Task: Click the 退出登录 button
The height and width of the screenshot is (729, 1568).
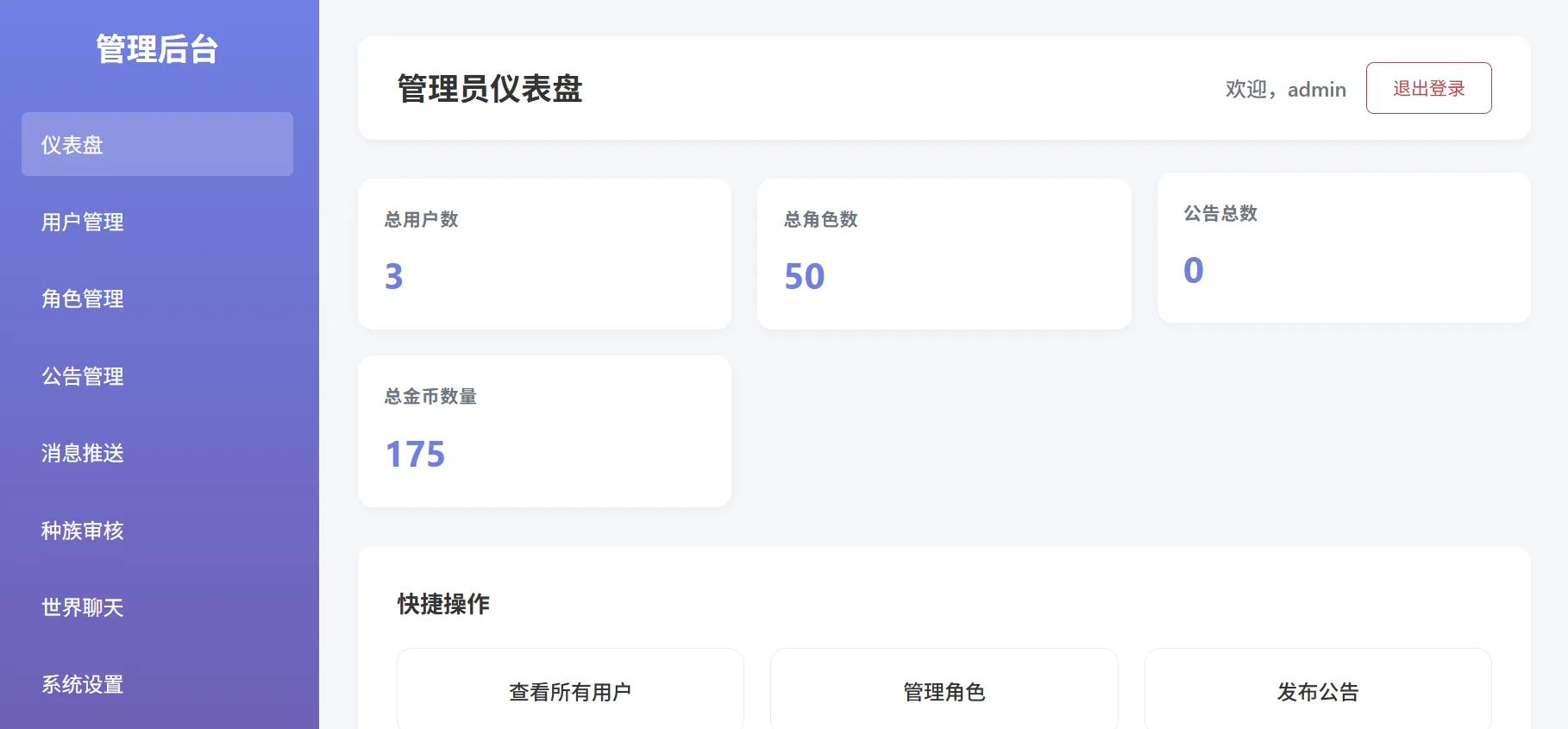Action: 1428,88
